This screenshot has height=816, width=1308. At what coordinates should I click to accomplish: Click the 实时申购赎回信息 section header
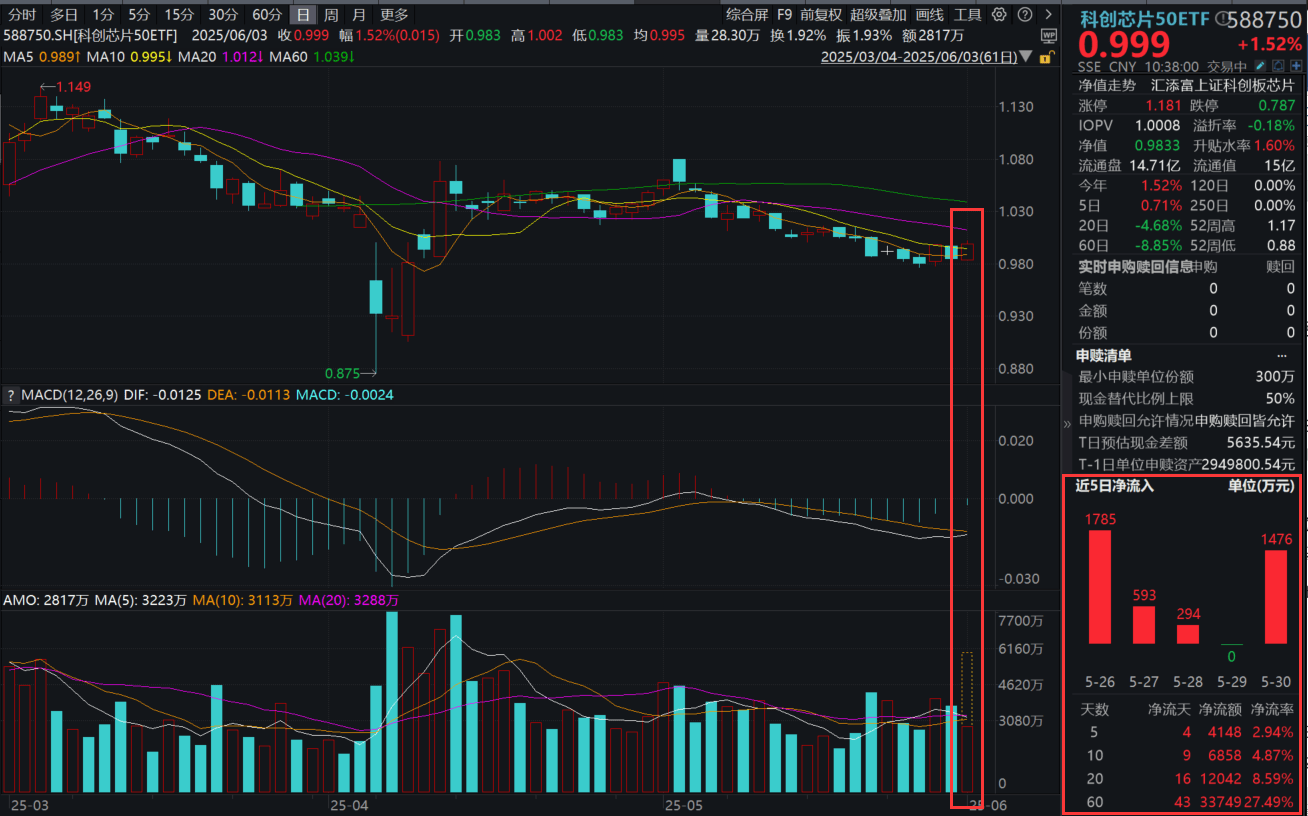tap(1135, 267)
